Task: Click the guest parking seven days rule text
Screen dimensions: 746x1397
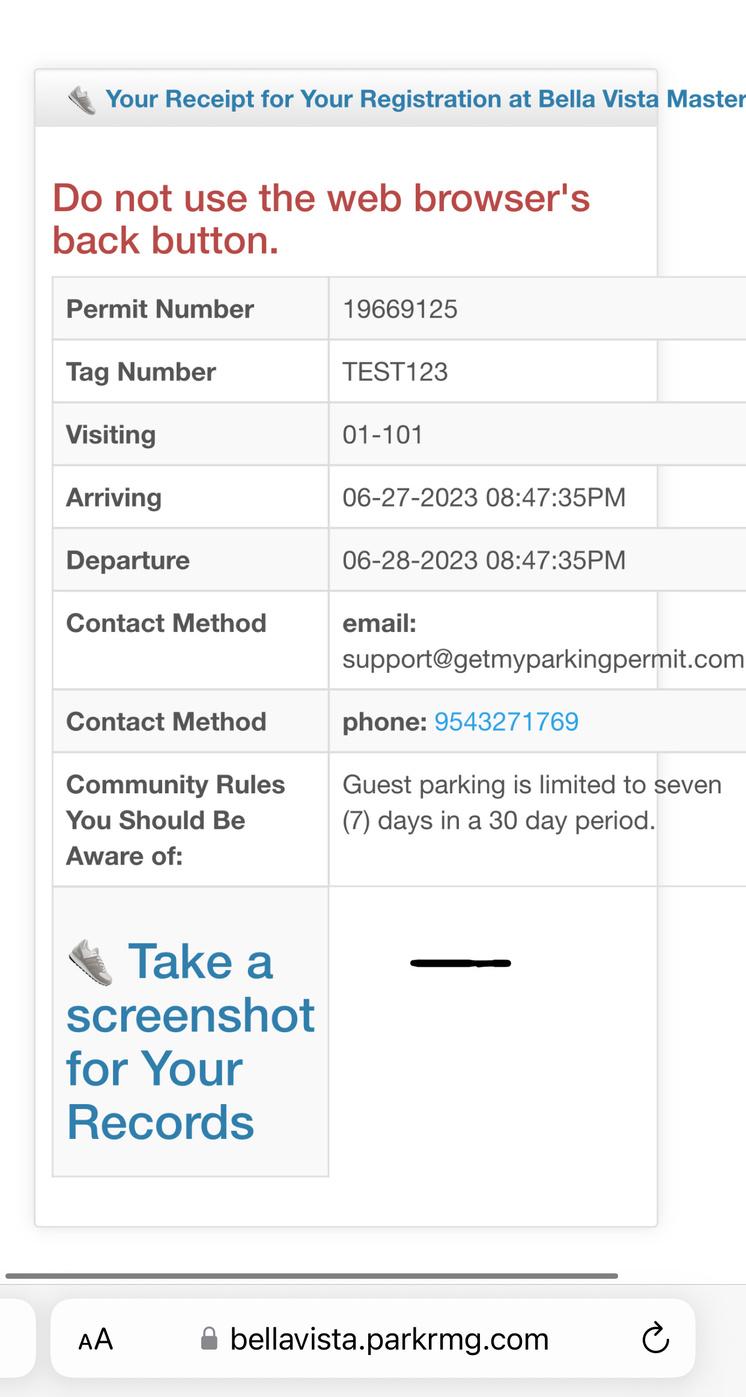Action: (531, 802)
